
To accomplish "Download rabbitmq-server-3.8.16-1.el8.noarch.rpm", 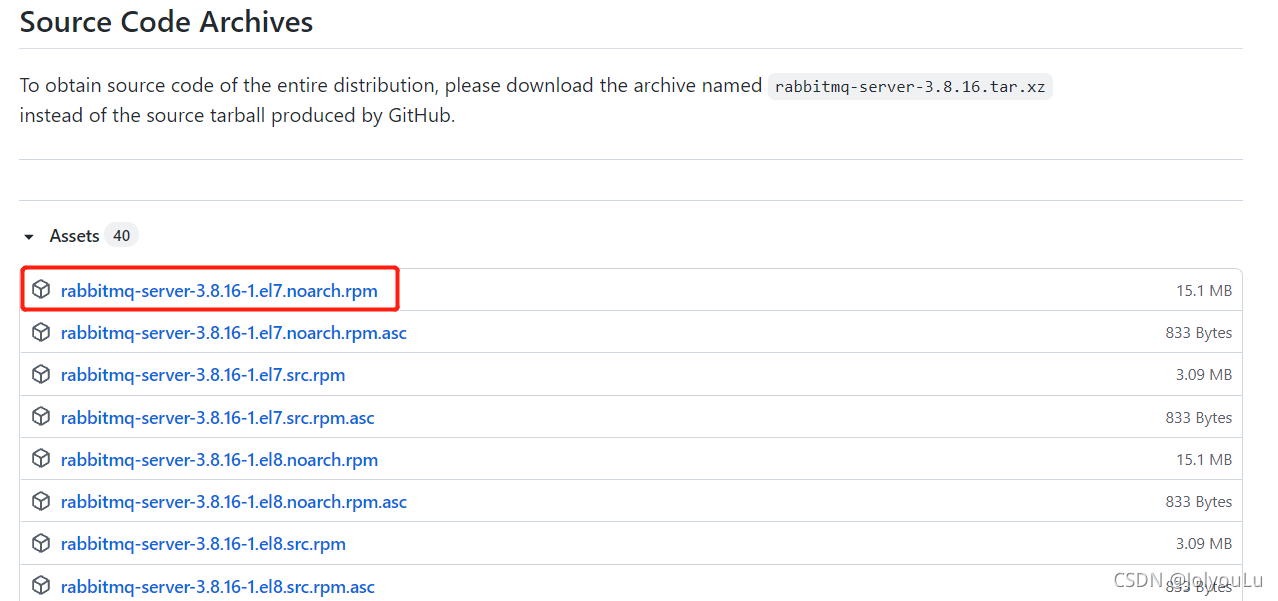I will pos(219,460).
